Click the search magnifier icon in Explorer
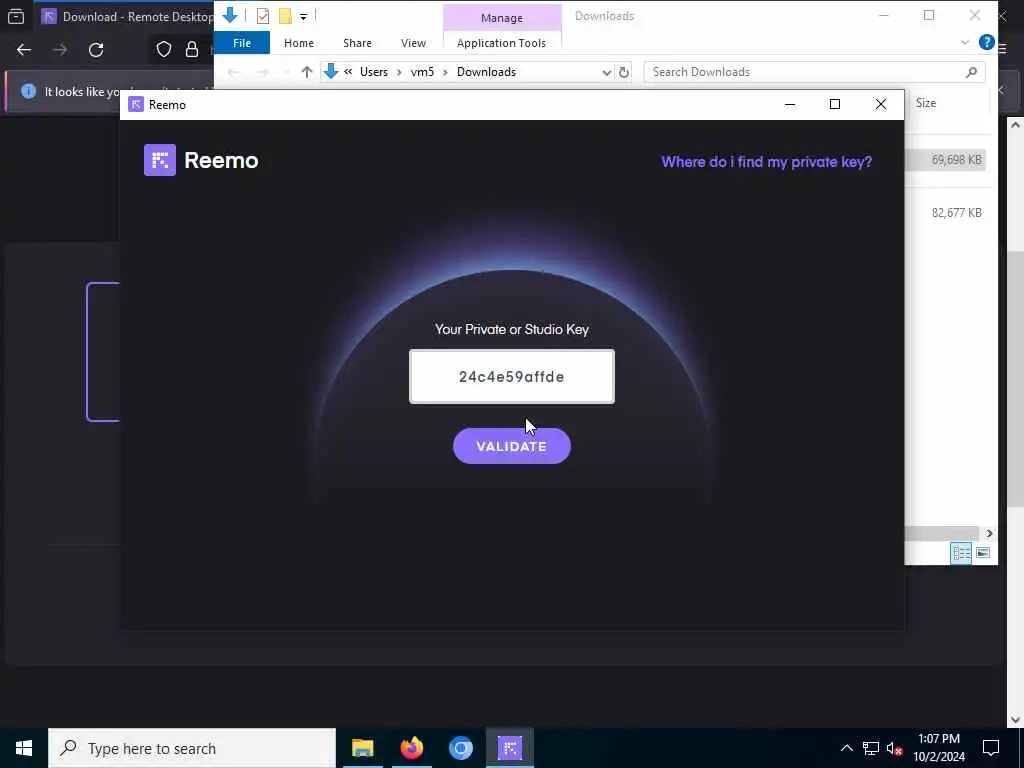 (971, 72)
